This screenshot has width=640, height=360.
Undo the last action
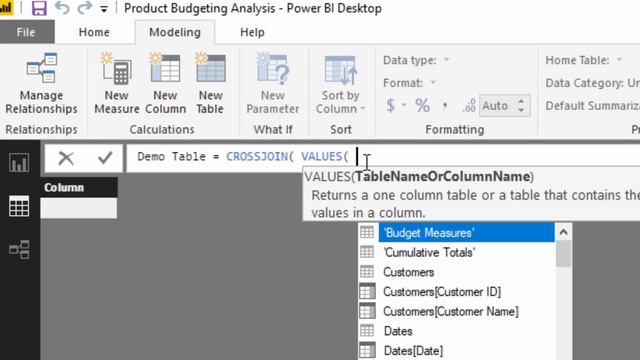coord(62,8)
